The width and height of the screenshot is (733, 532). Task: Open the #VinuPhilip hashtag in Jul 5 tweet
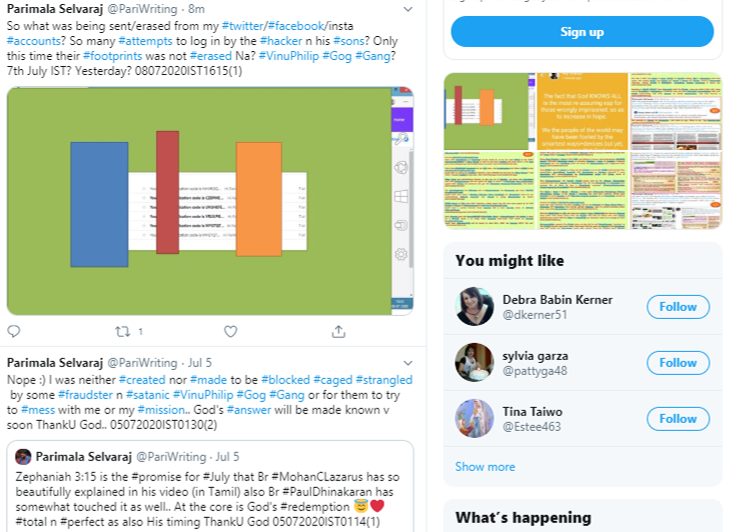(203, 395)
